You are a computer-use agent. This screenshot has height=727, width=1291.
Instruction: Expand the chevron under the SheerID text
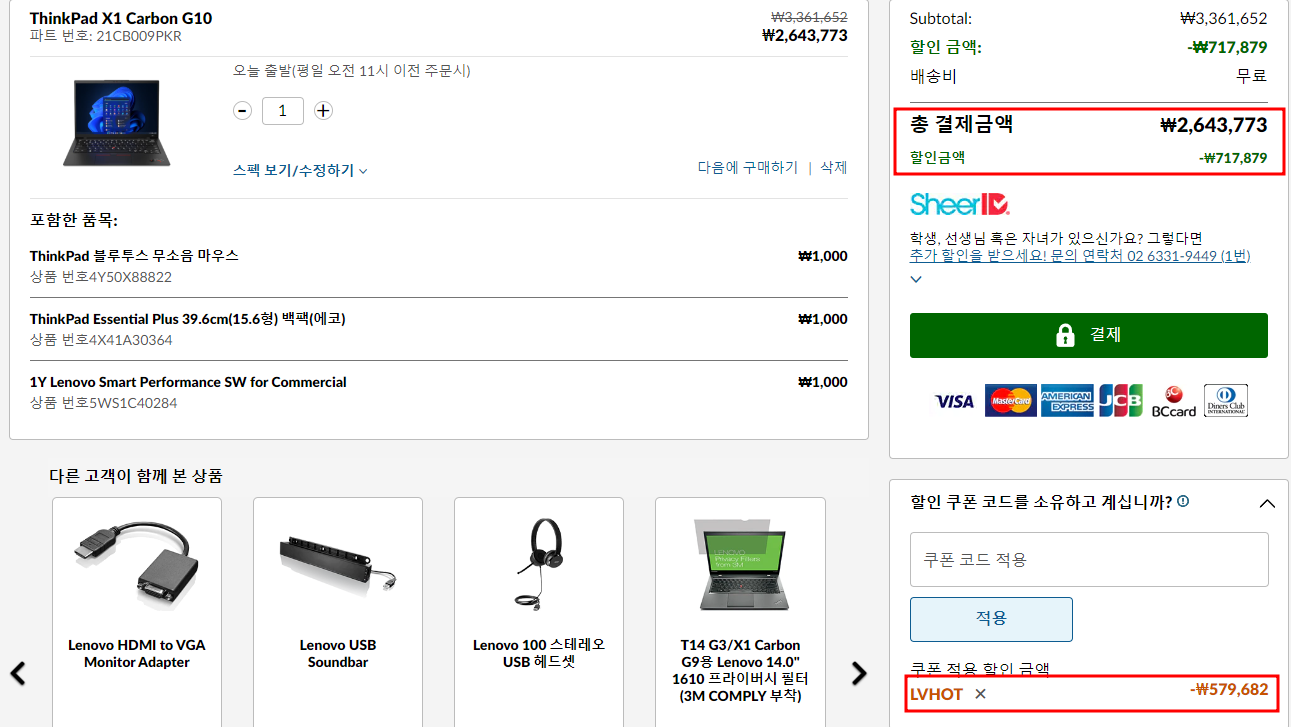pos(916,279)
